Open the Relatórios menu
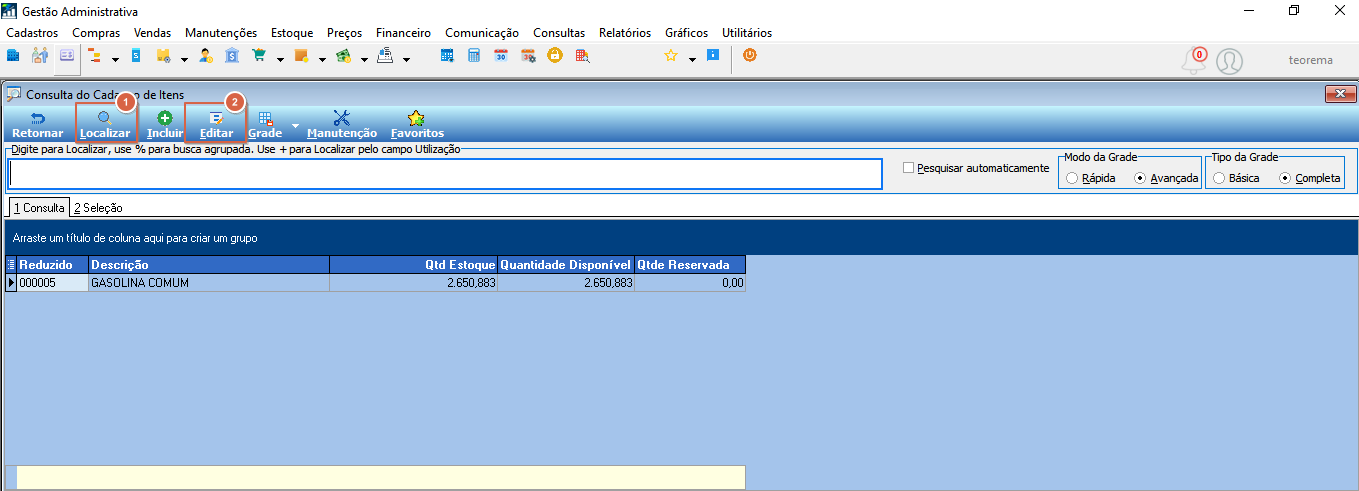 pyautogui.click(x=625, y=33)
